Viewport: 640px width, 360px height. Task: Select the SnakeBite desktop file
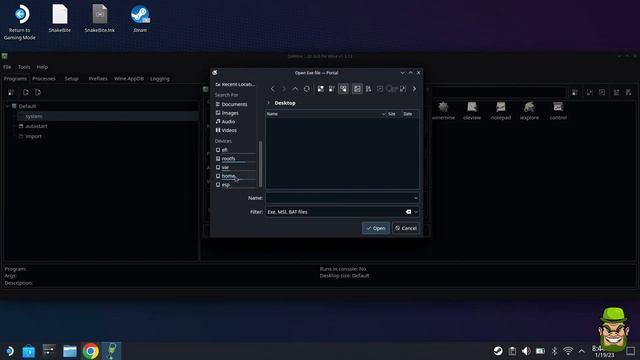60,19
